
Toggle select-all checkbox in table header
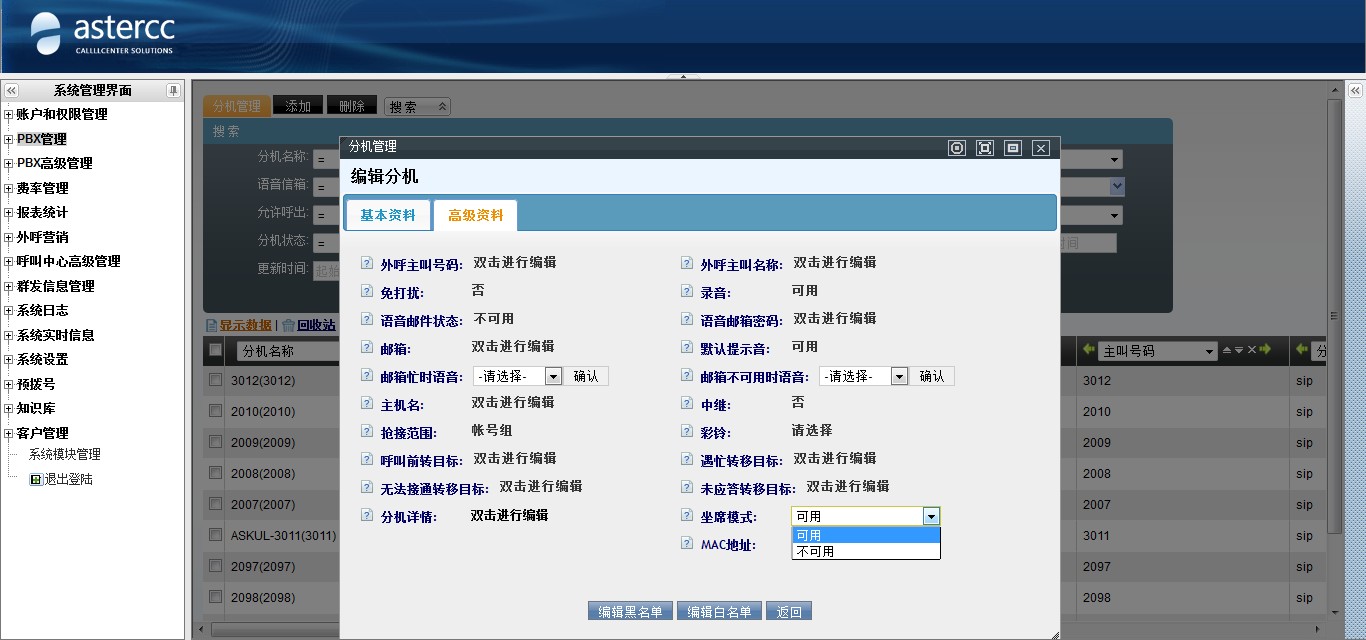tap(215, 350)
